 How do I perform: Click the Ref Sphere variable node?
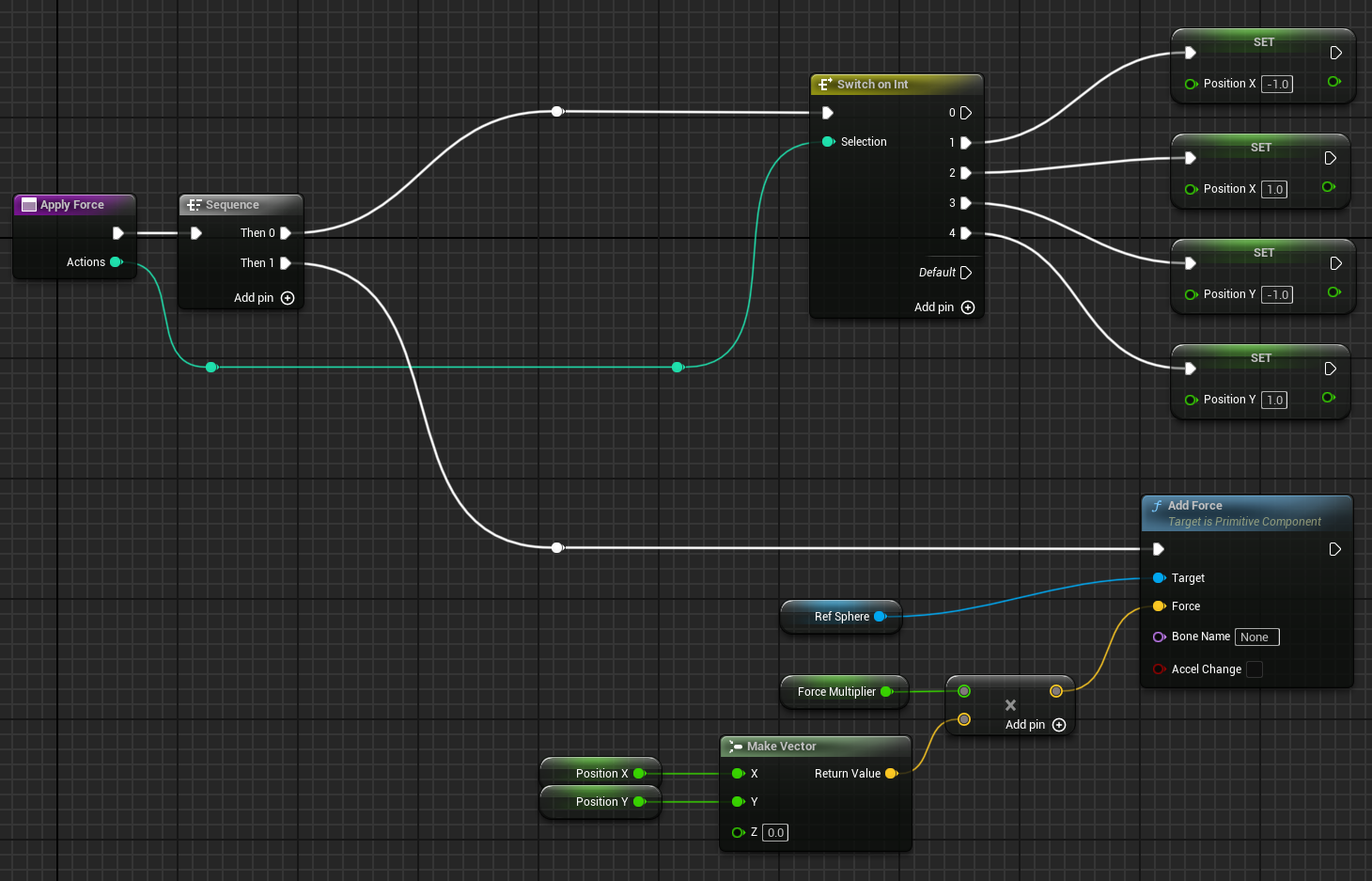(840, 617)
